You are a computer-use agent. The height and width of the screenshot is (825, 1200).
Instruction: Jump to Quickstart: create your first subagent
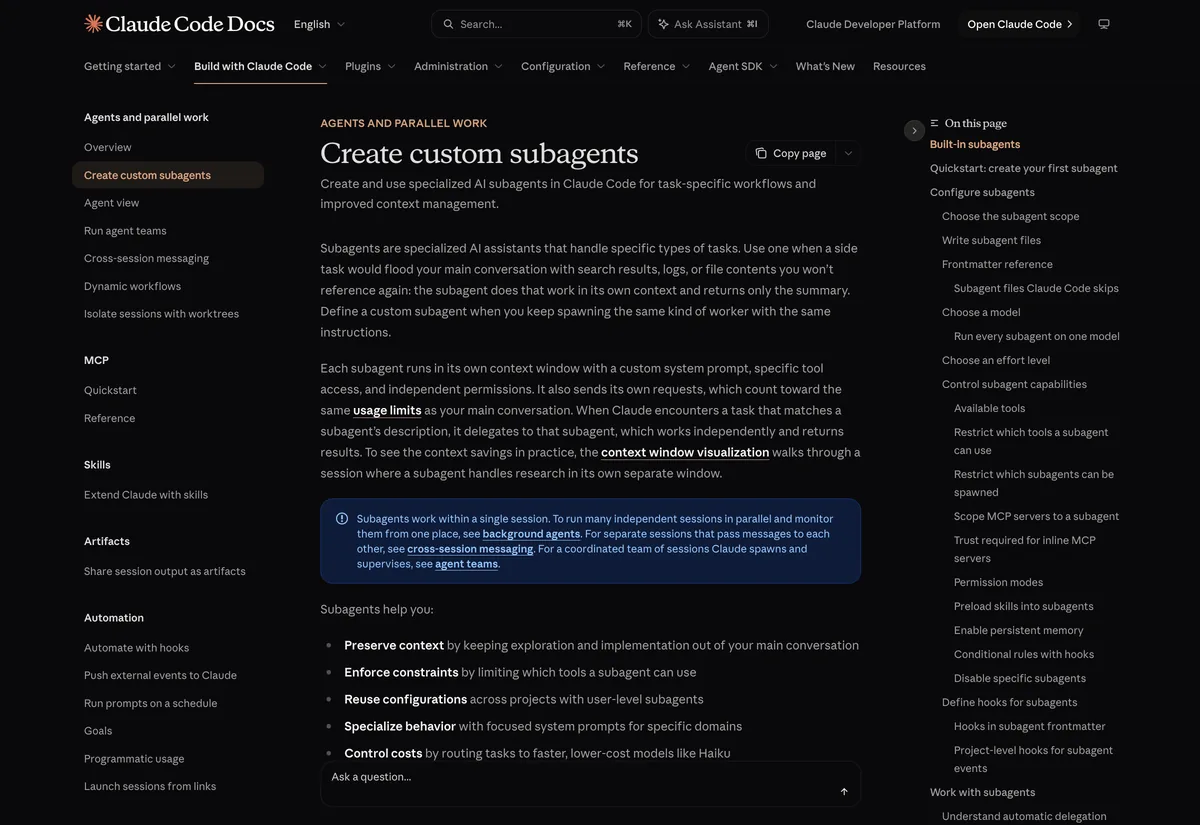point(1024,168)
